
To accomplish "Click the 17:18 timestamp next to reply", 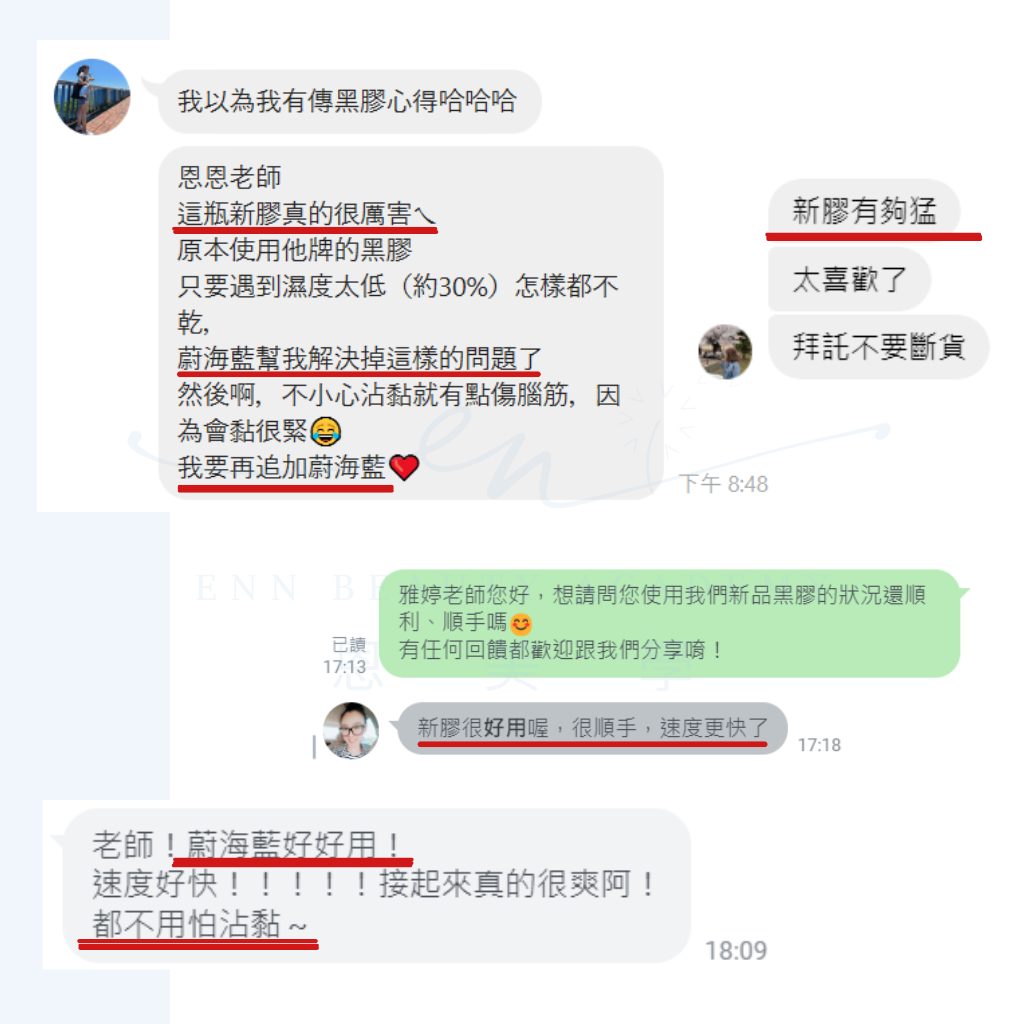I will (x=819, y=745).
